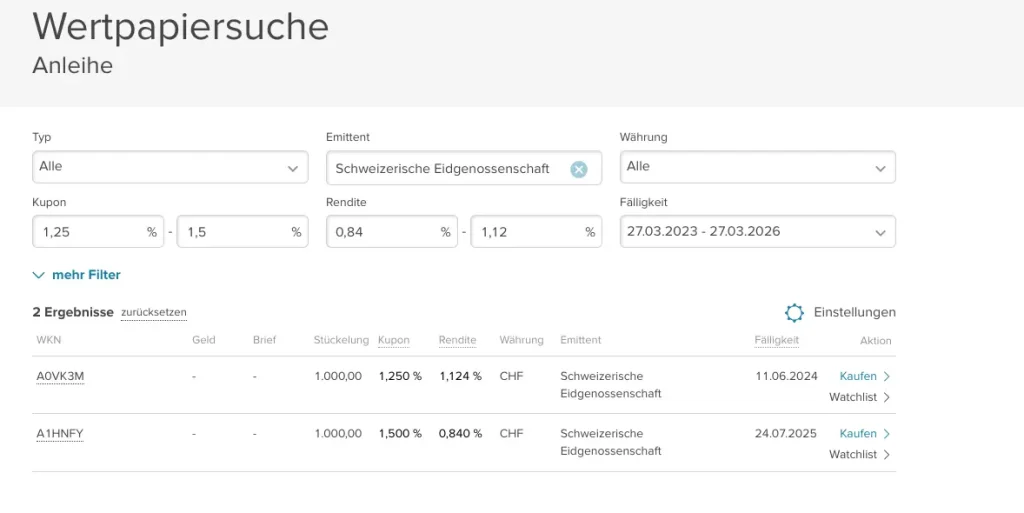Image resolution: width=1024 pixels, height=513 pixels.
Task: Open the Fälligkeit date range dropdown
Action: 757,231
